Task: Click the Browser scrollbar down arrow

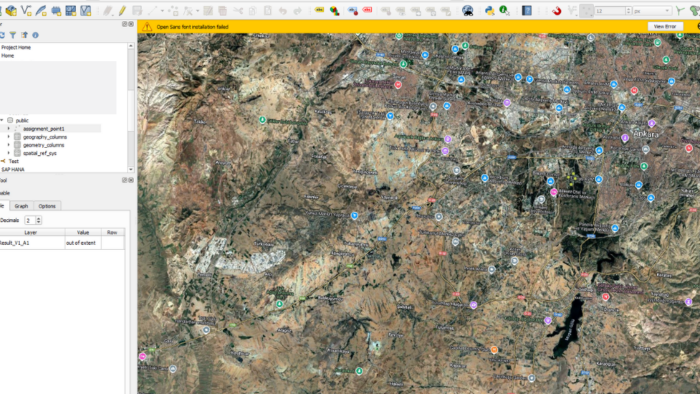Action: pyautogui.click(x=131, y=169)
